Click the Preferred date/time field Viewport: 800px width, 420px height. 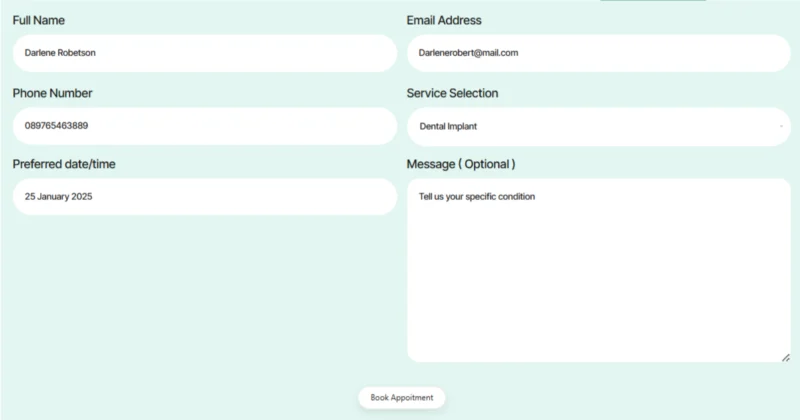tap(205, 196)
